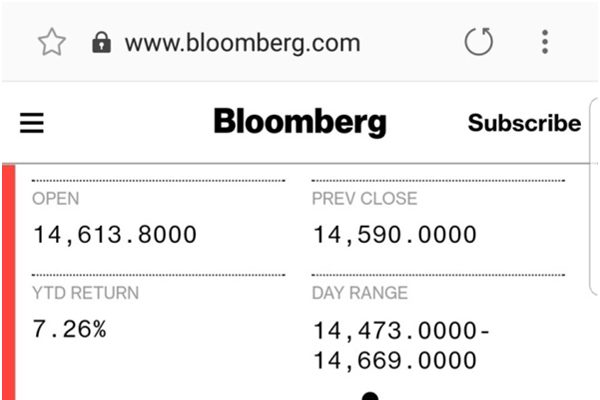Click the red vertical bar on left

(9, 280)
